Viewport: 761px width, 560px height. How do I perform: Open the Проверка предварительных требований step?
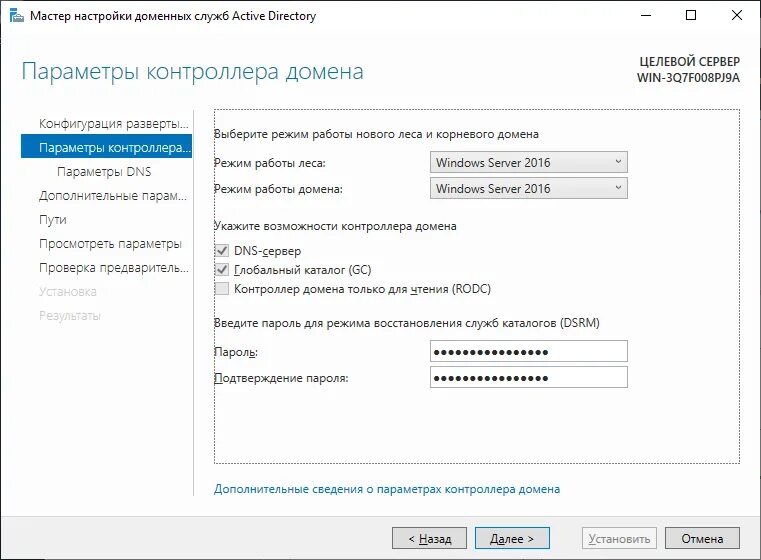click(114, 267)
